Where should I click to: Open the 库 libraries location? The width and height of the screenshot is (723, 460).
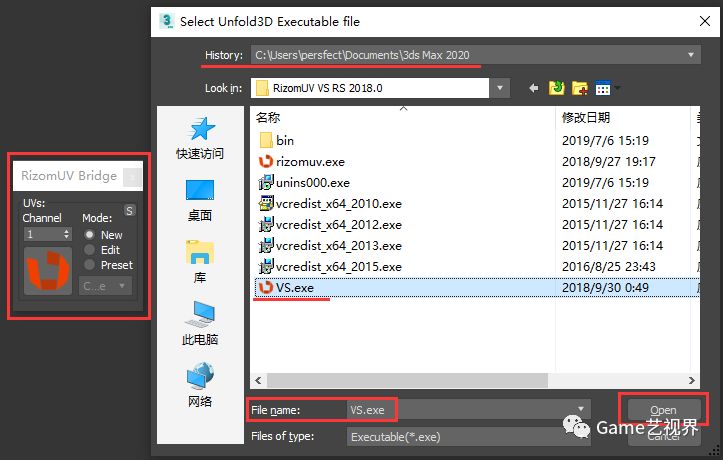click(x=200, y=261)
